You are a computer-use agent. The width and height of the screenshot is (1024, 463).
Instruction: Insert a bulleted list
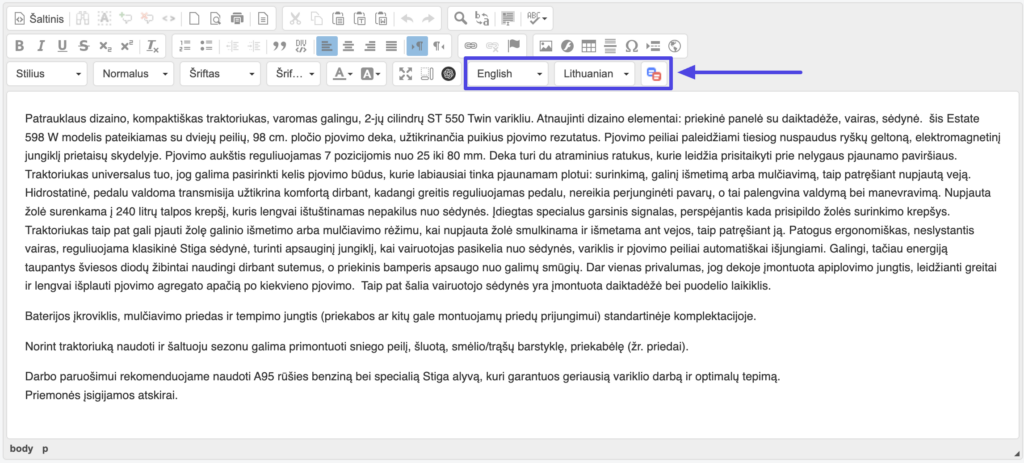pos(206,46)
